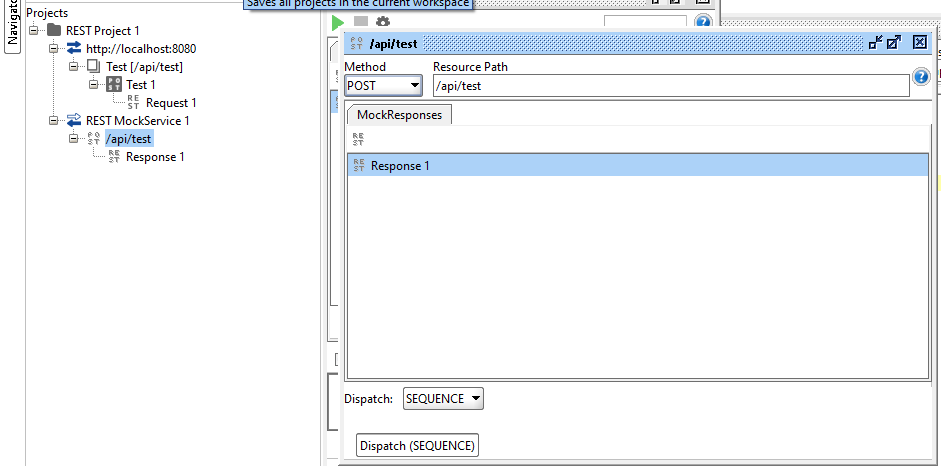The image size is (941, 466).
Task: Collapse the REST MockService 1 node
Action: point(54,121)
